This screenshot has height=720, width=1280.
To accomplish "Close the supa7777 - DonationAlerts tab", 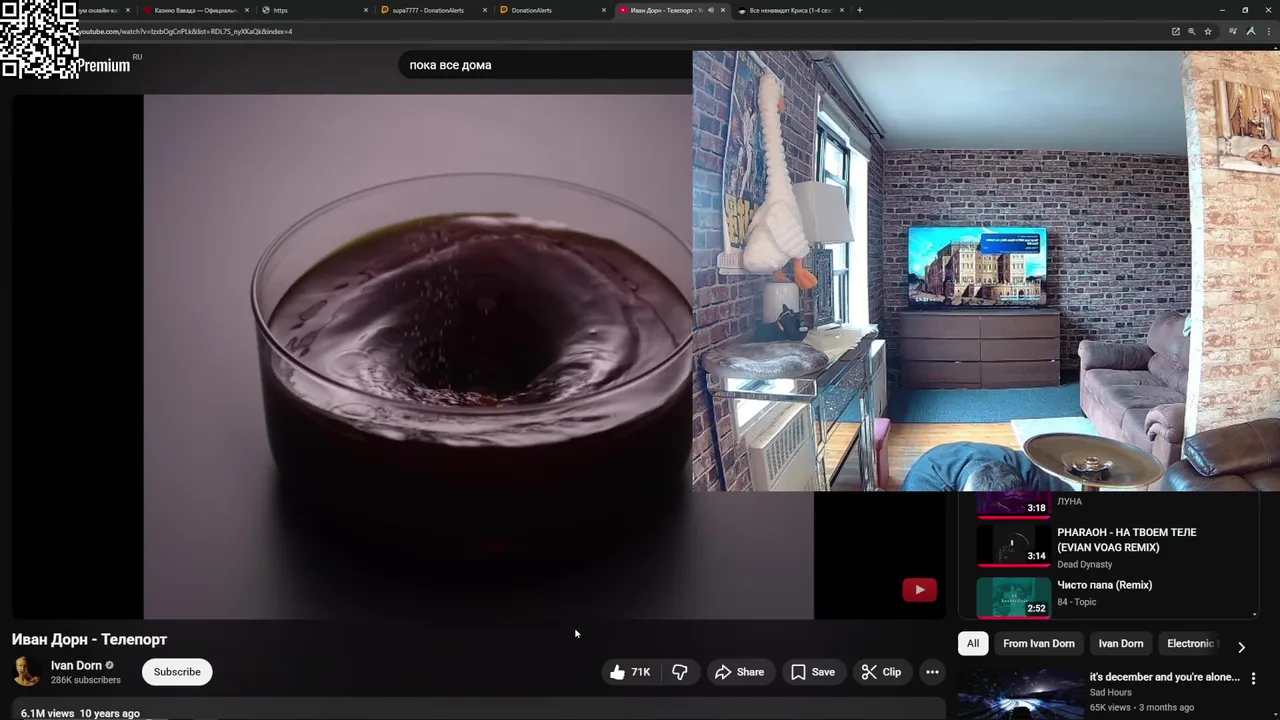I will click(485, 10).
